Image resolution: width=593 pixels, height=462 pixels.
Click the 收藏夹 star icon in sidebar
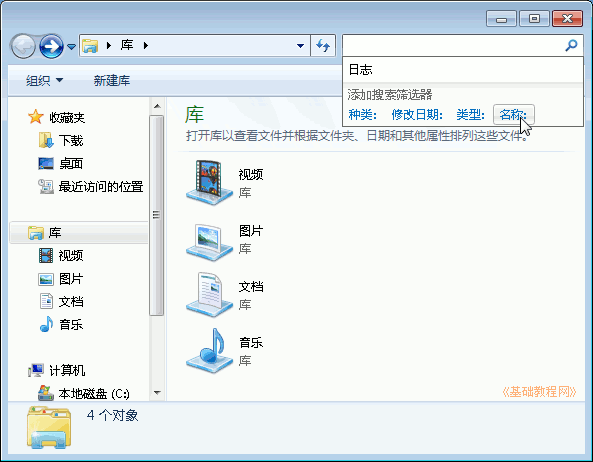pos(36,117)
